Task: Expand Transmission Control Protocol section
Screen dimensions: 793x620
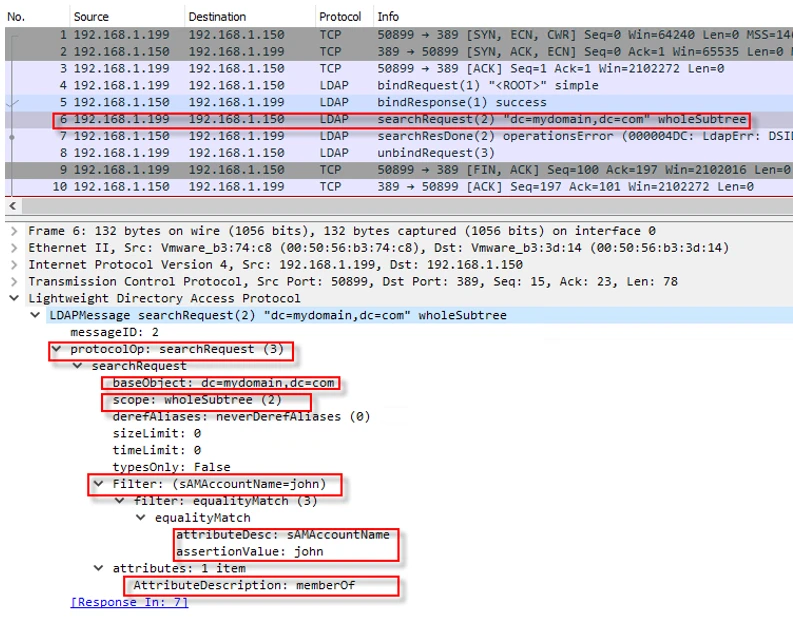Action: pos(13,282)
